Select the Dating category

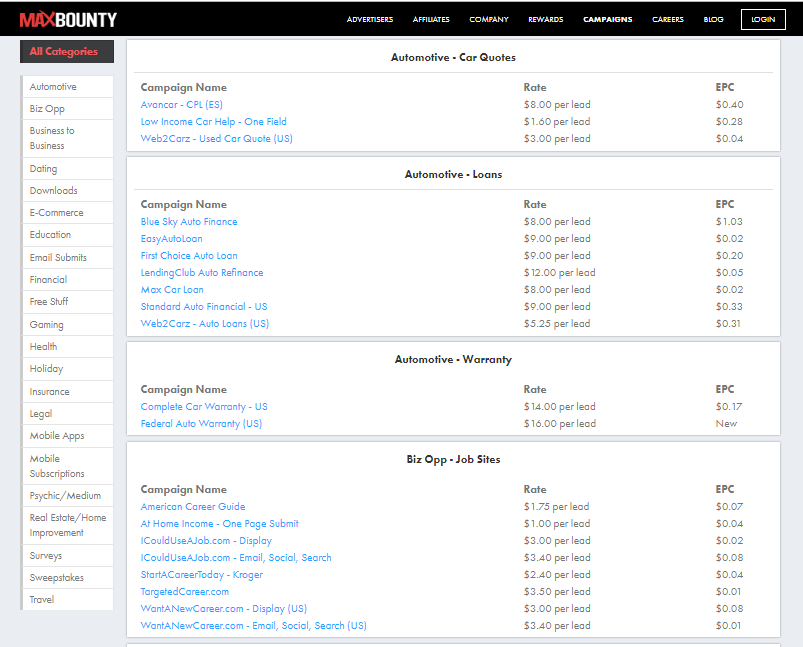point(68,169)
